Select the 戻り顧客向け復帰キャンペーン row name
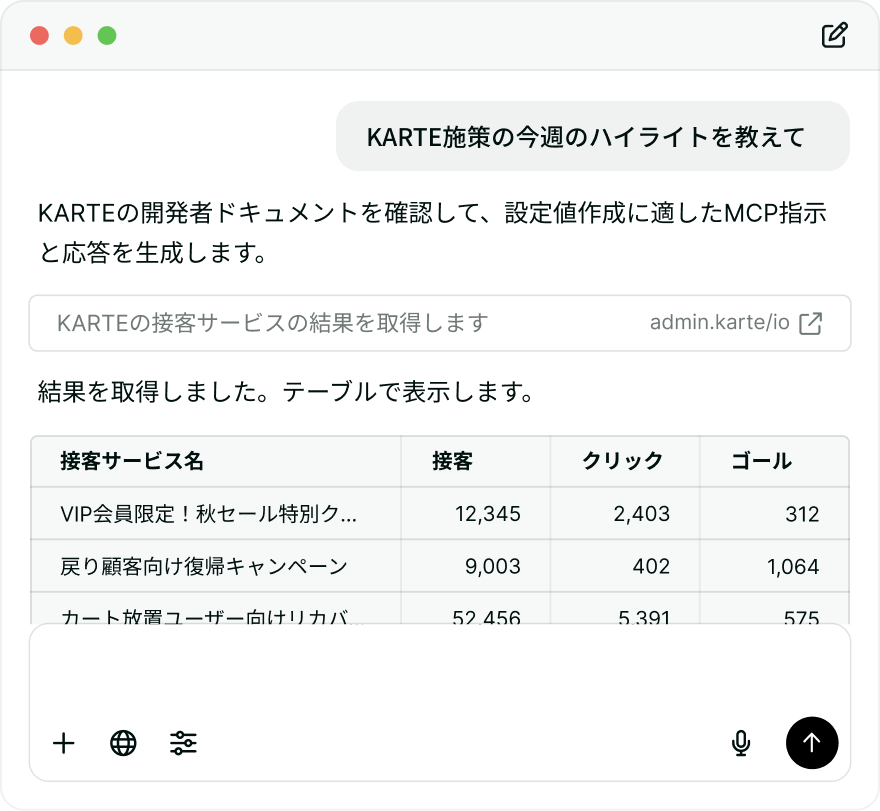The image size is (880, 811). pyautogui.click(x=204, y=566)
